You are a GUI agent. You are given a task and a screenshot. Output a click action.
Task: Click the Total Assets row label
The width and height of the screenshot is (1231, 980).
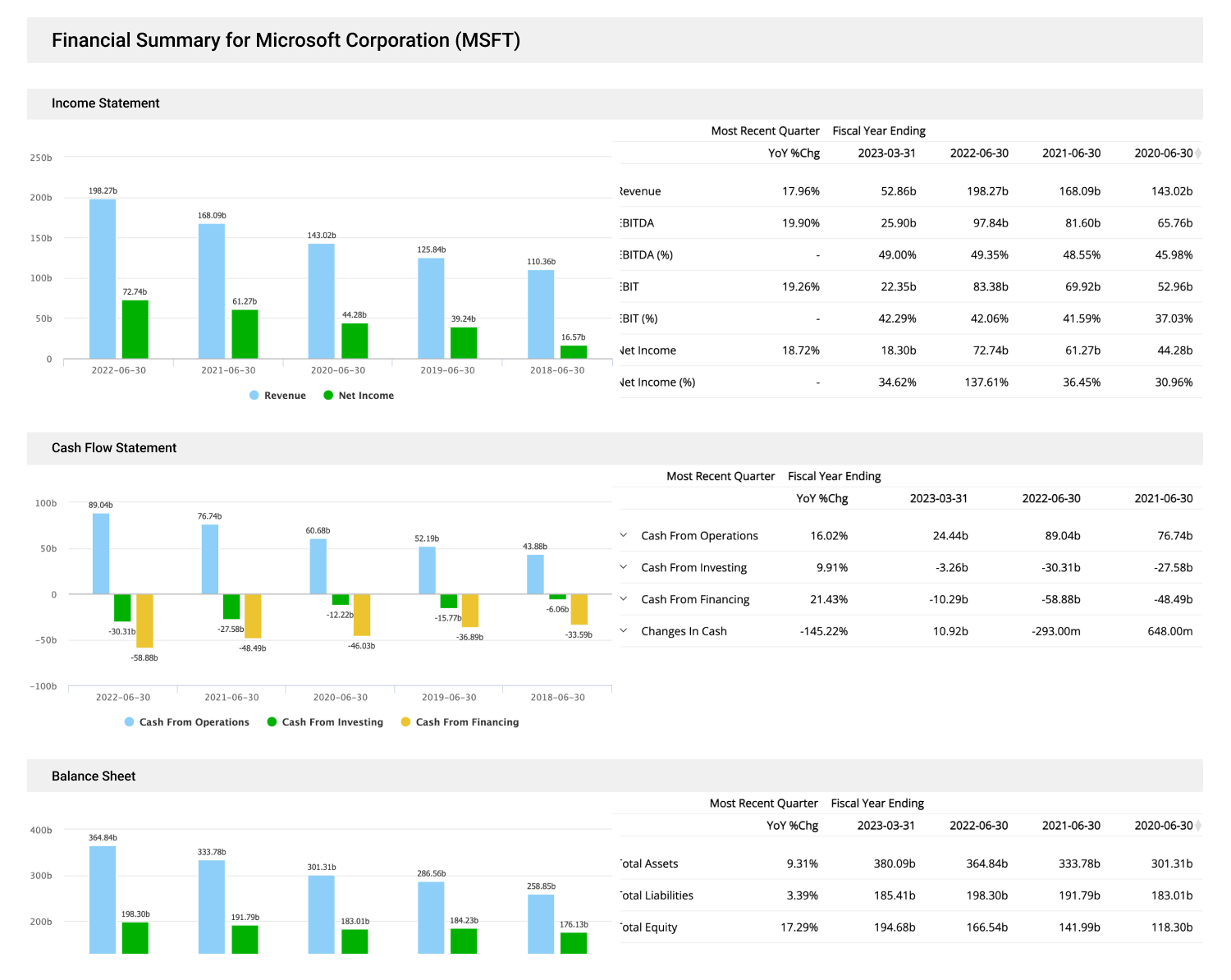pyautogui.click(x=648, y=863)
